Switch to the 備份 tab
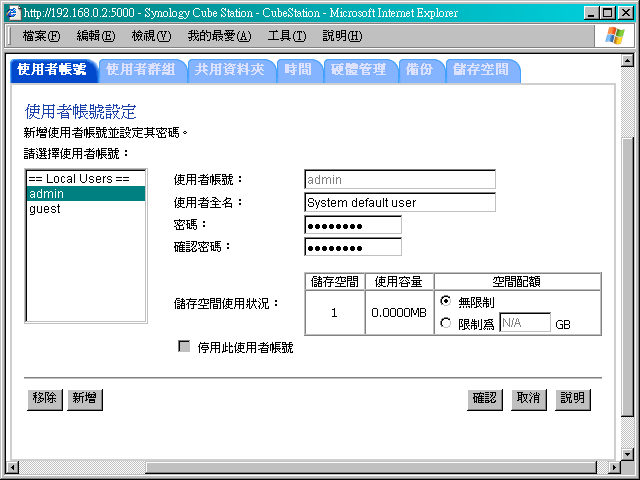The height and width of the screenshot is (480, 640). click(421, 71)
